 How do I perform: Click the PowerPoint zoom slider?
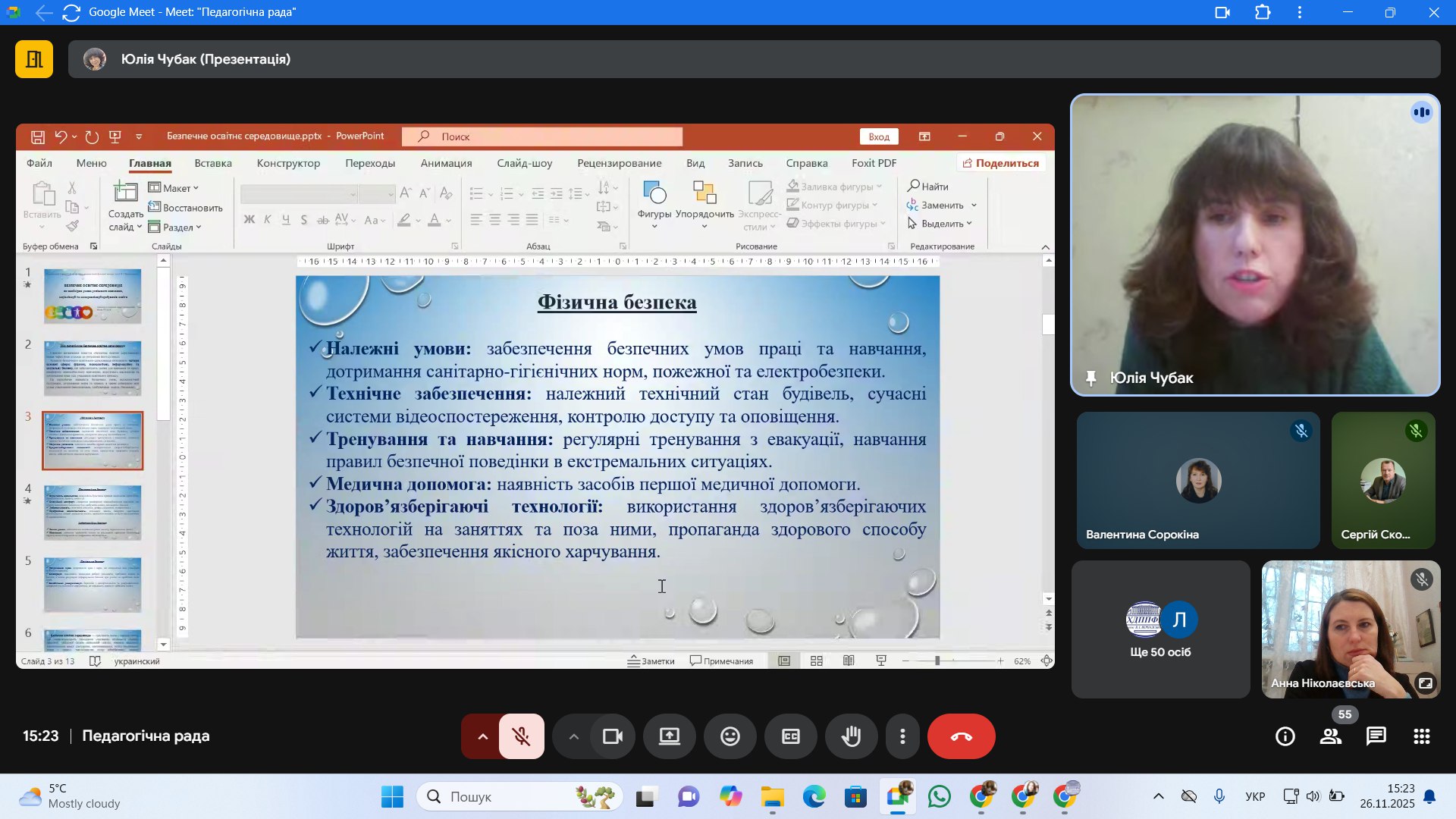click(x=937, y=661)
